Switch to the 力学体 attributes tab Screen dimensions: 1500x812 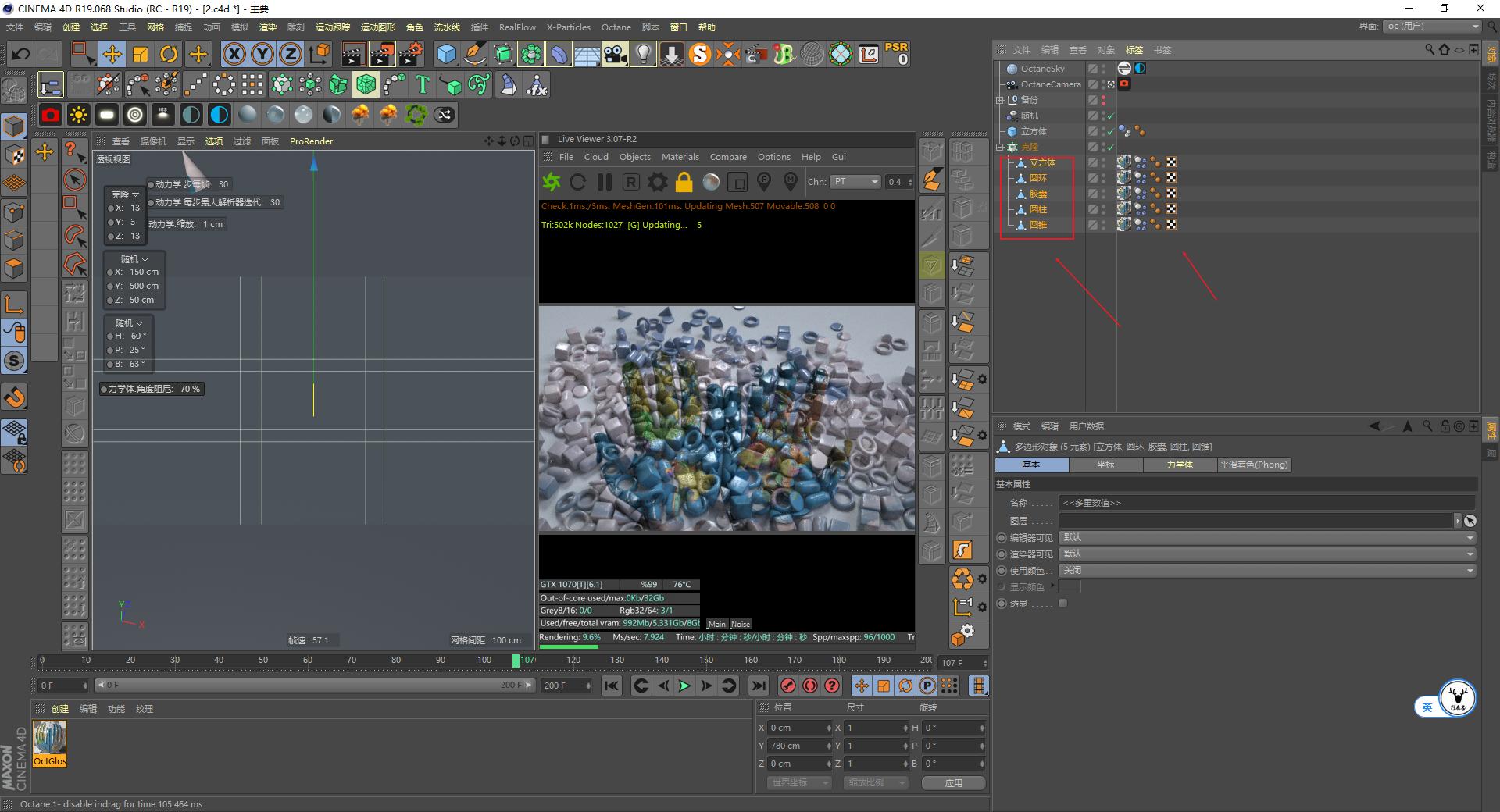tap(1180, 465)
